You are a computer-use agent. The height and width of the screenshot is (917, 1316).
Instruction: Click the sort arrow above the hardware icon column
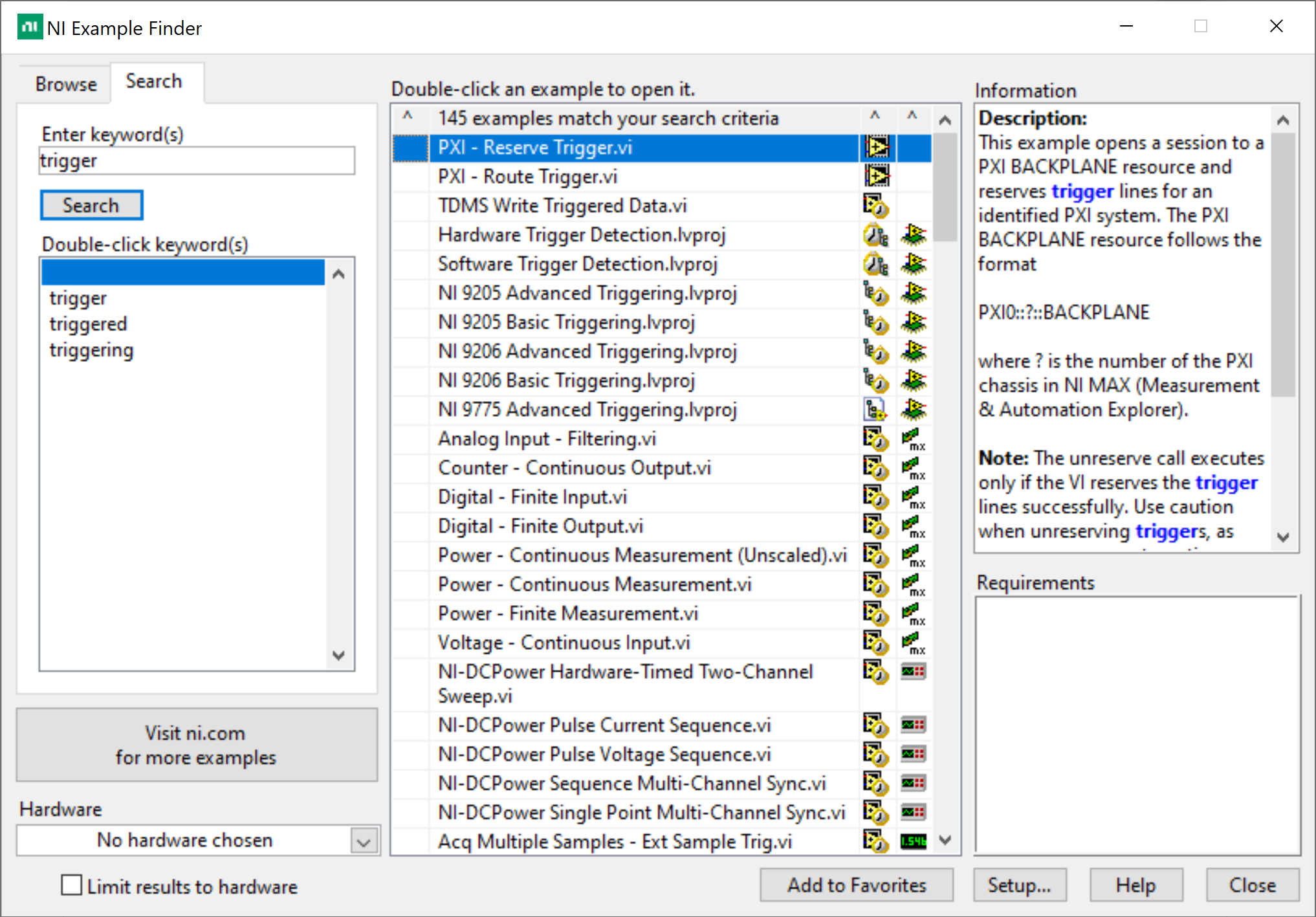[x=912, y=116]
